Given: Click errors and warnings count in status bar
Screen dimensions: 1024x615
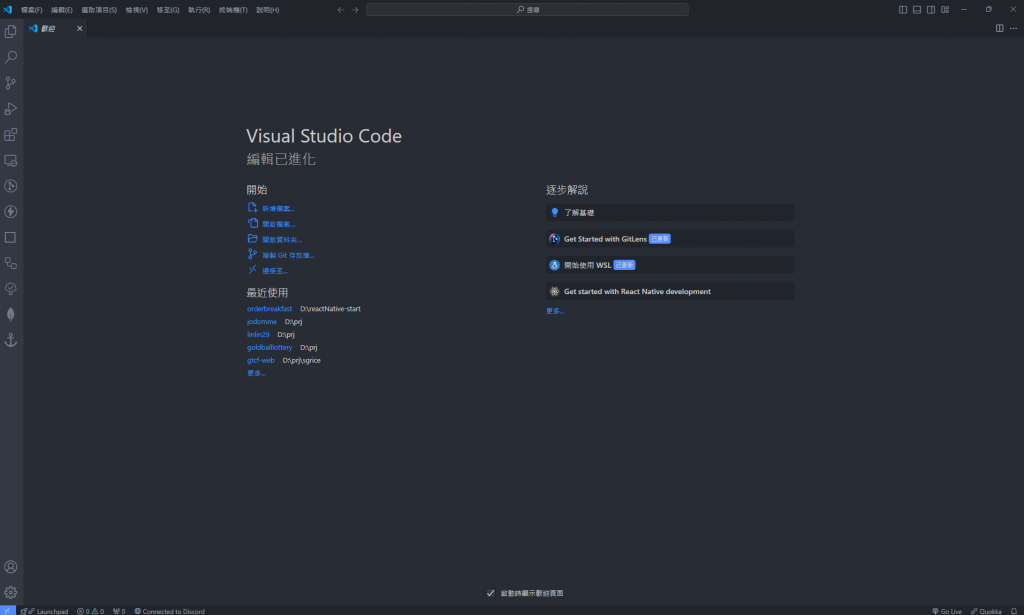Looking at the screenshot, I should pos(90,611).
